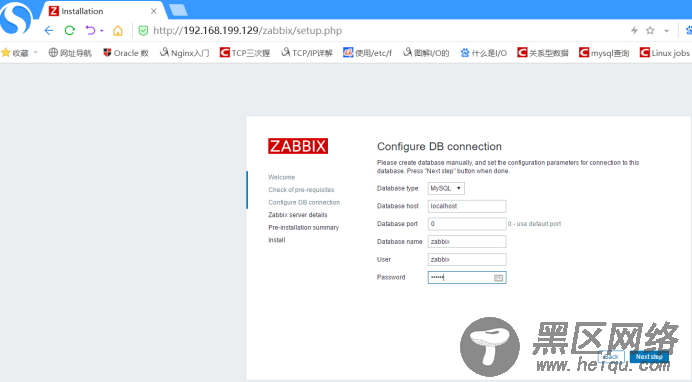
Task: Open the 网址导航 bookmark
Action: (70, 53)
